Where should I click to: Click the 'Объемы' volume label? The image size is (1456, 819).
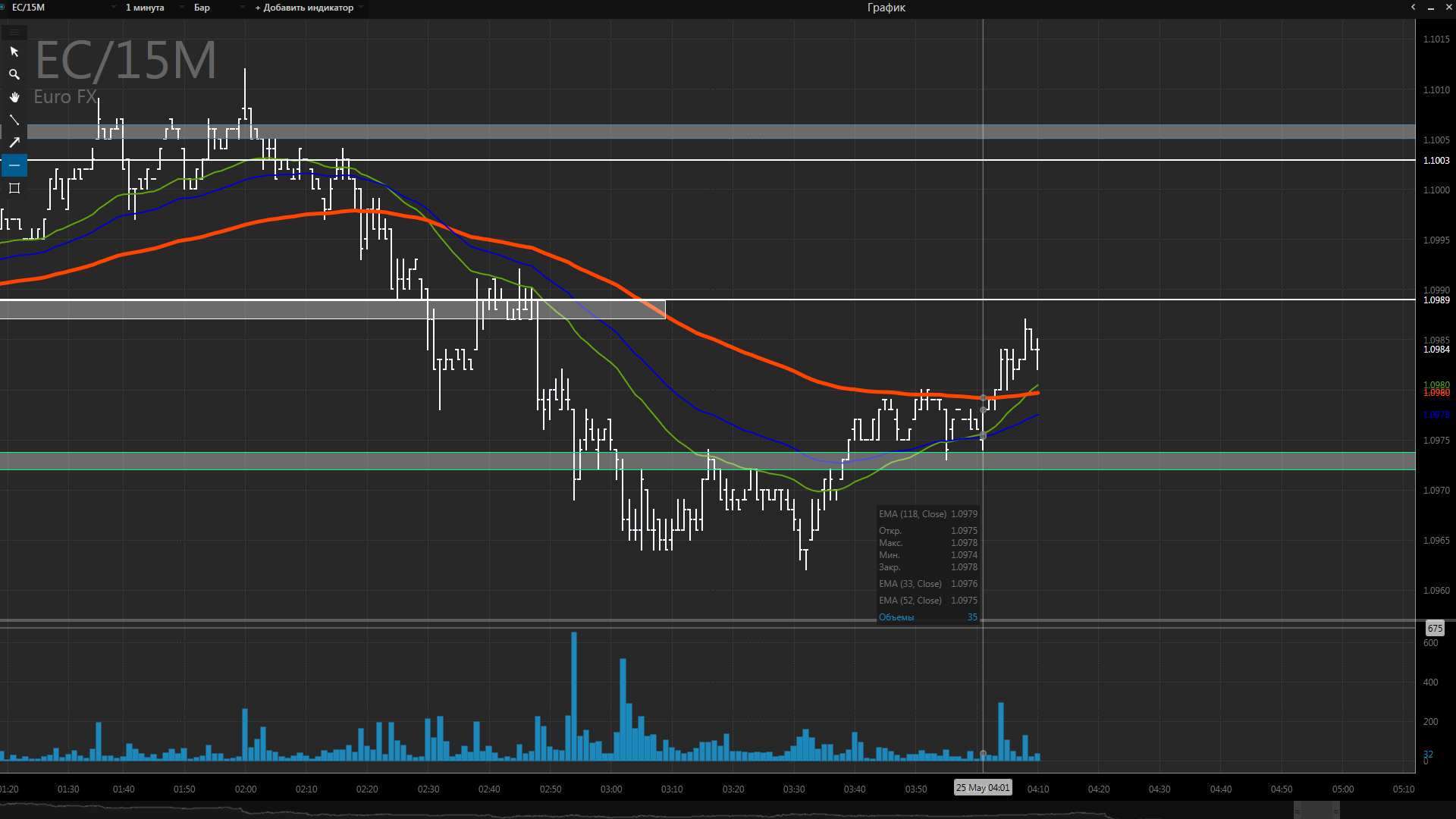[x=896, y=617]
